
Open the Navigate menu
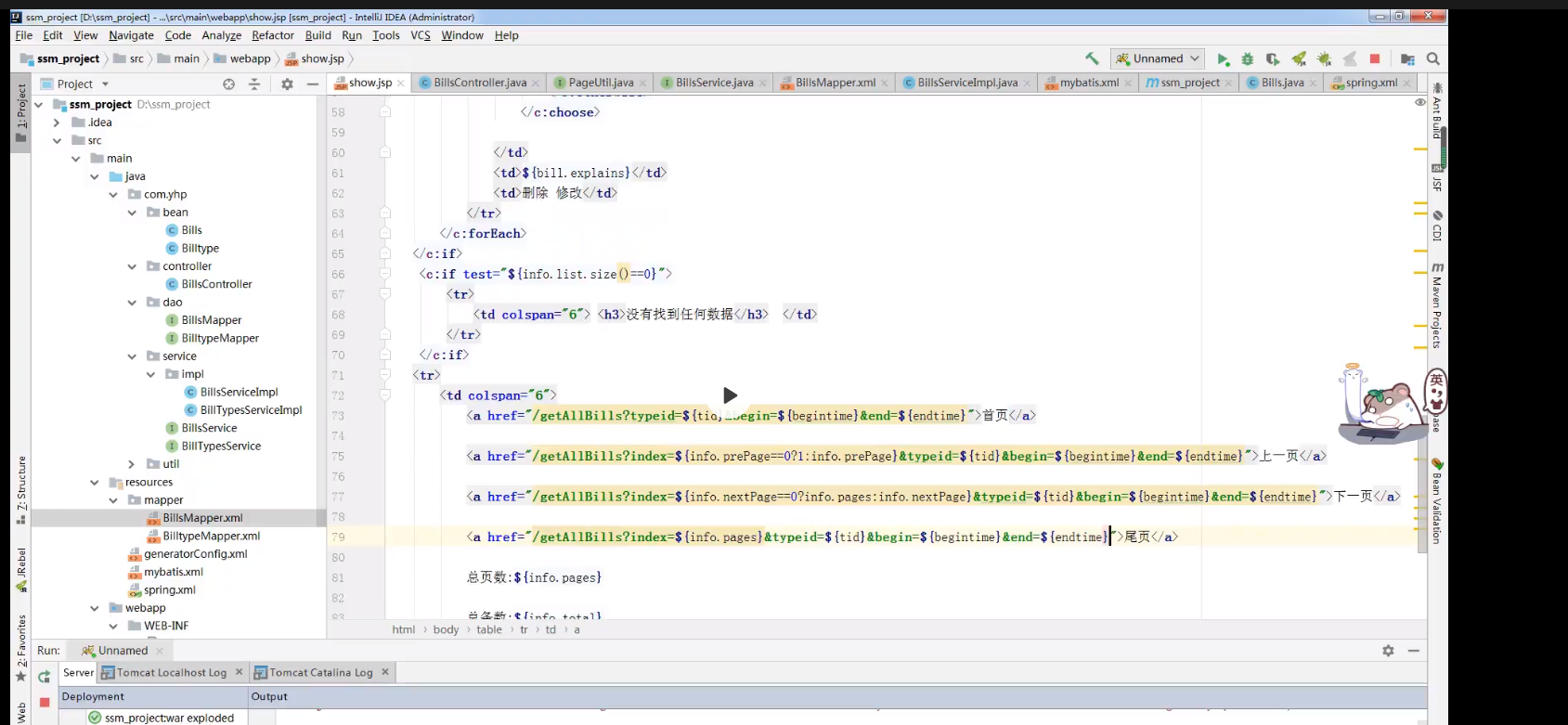click(x=131, y=35)
